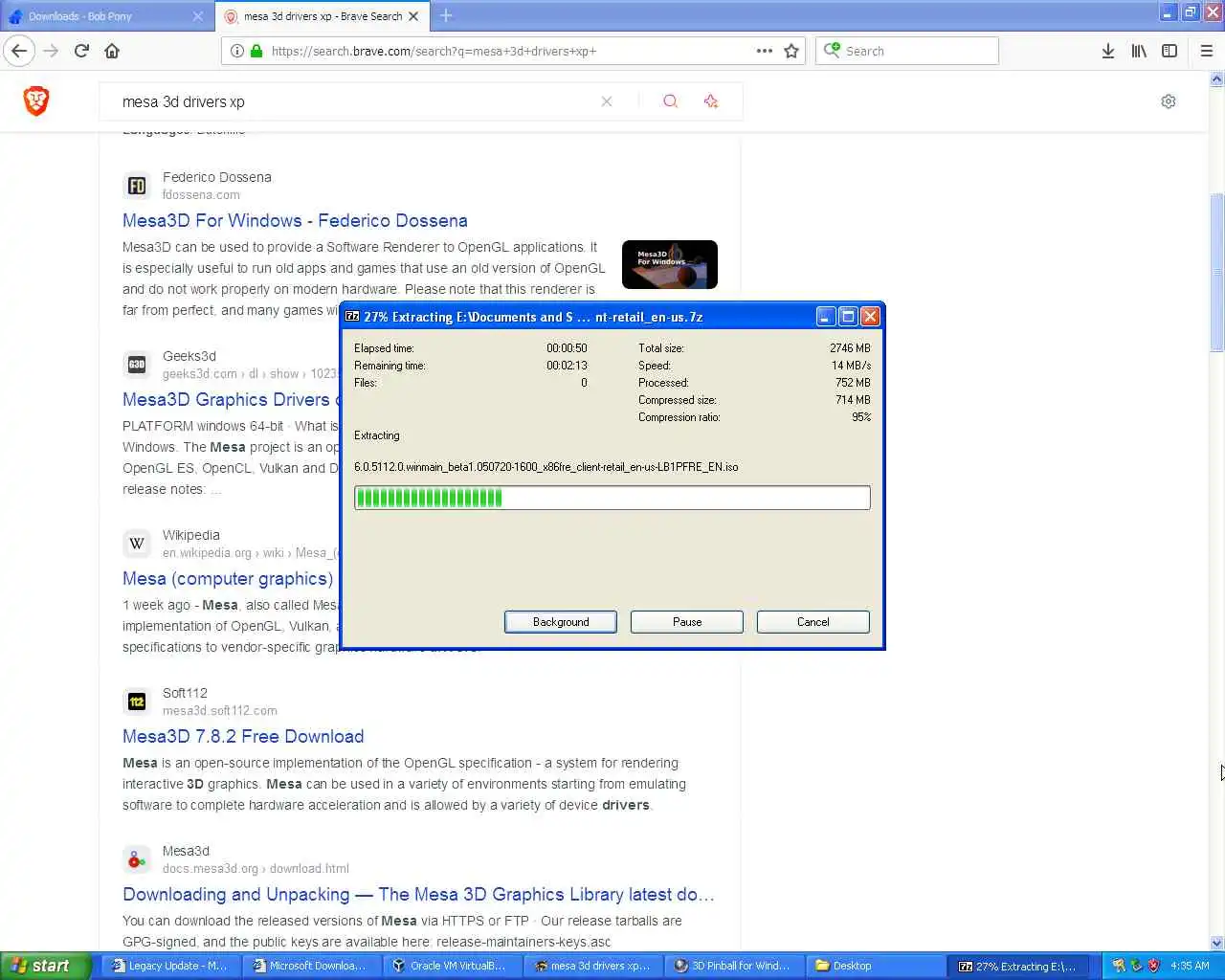
Task: Close the mesa 3d drivers xp tab
Action: click(x=413, y=16)
